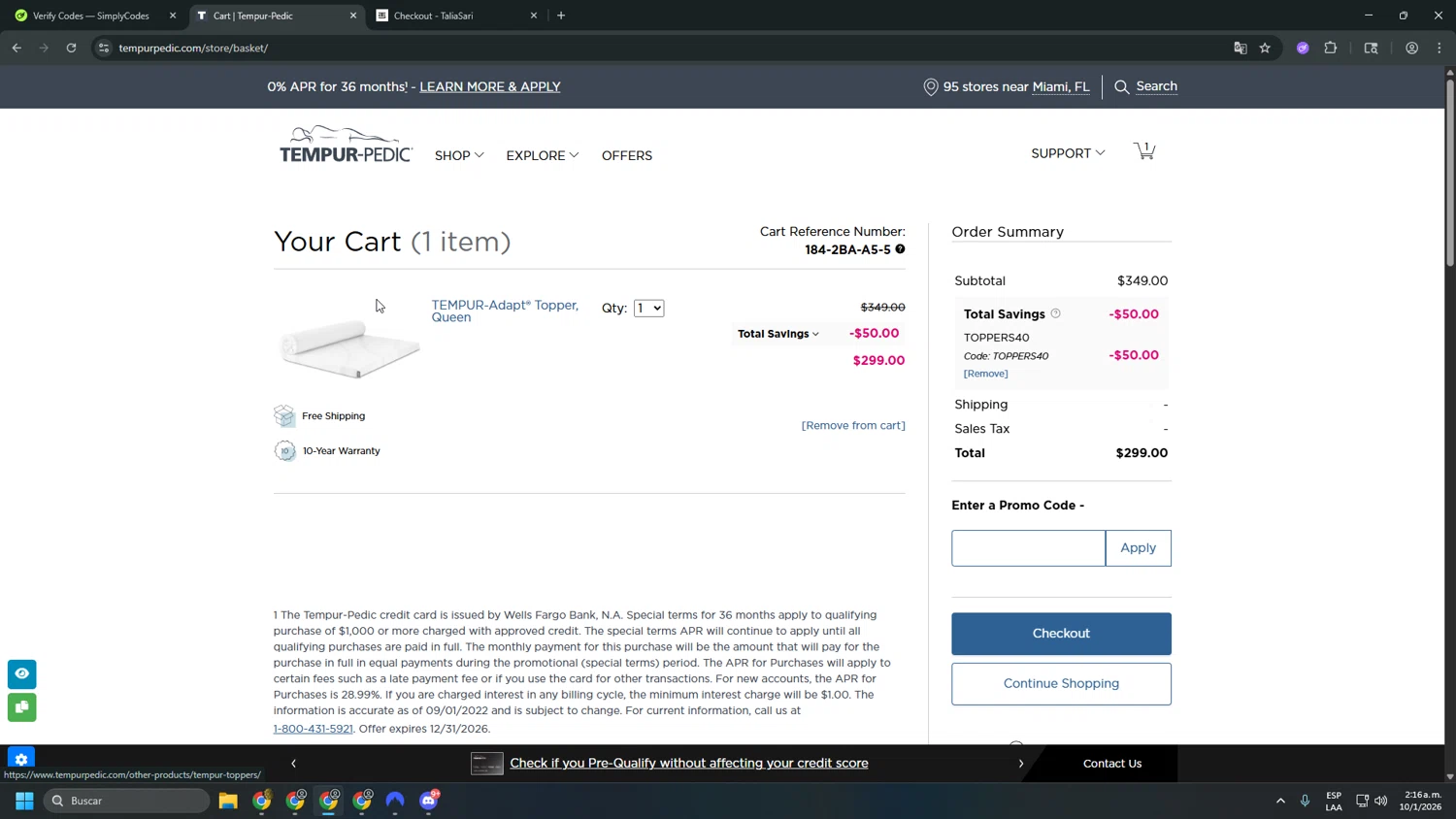Expand the SHOP menu
The image size is (1456, 819).
pos(459,156)
